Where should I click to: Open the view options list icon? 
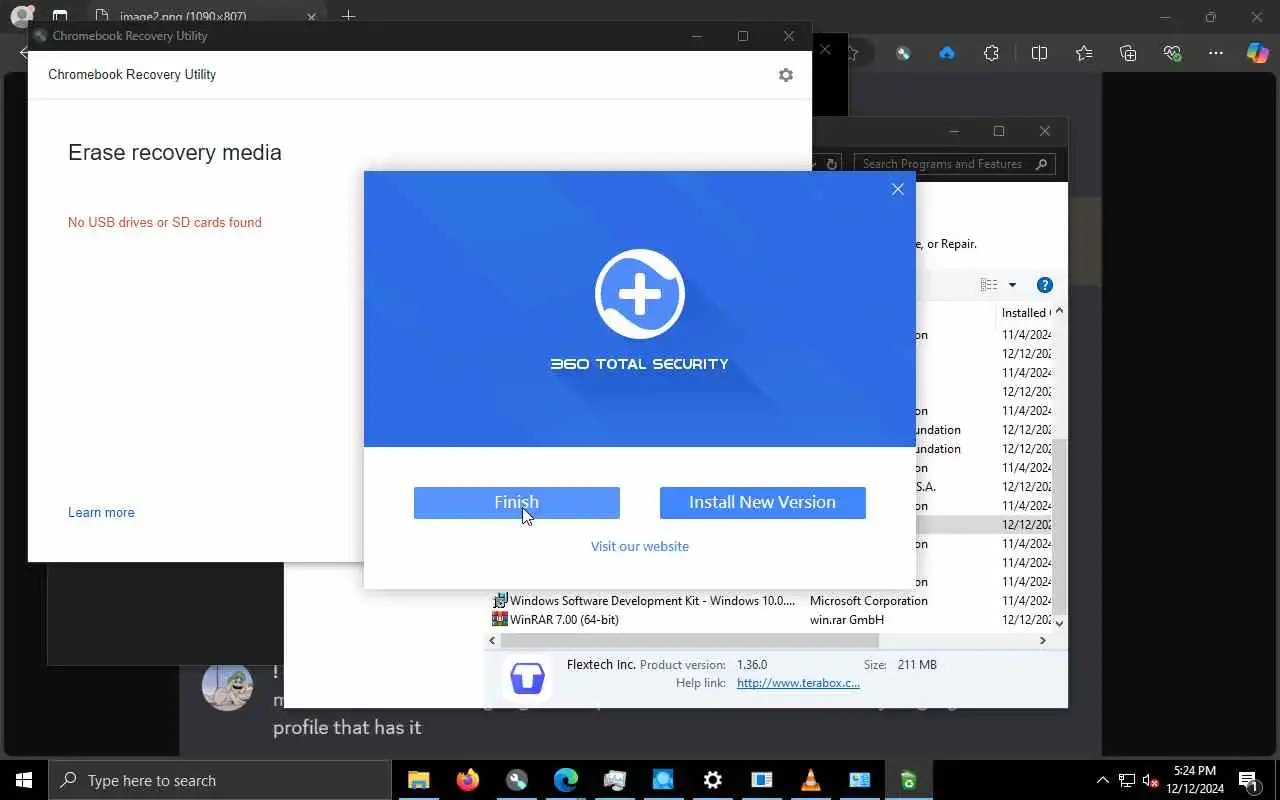pos(989,285)
